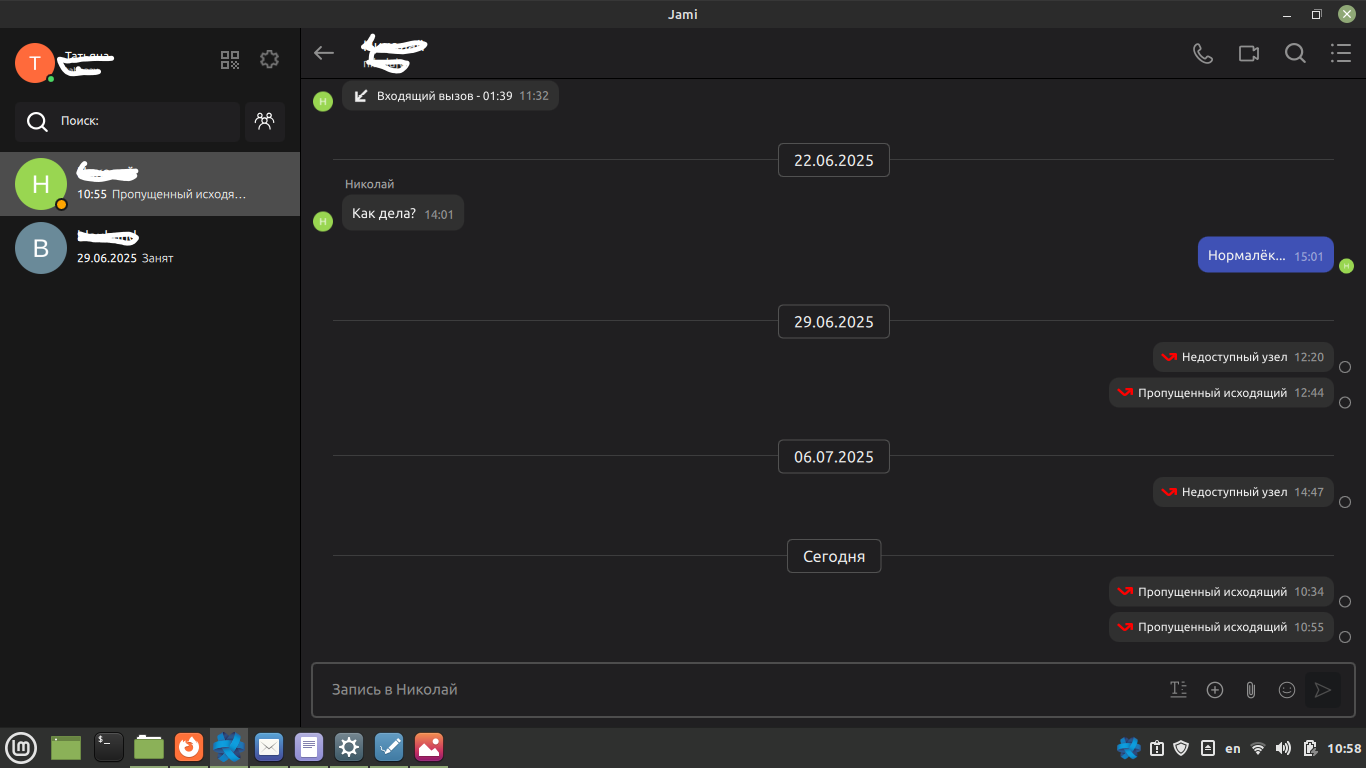
Task: Select the green H contact avatar
Action: point(41,184)
